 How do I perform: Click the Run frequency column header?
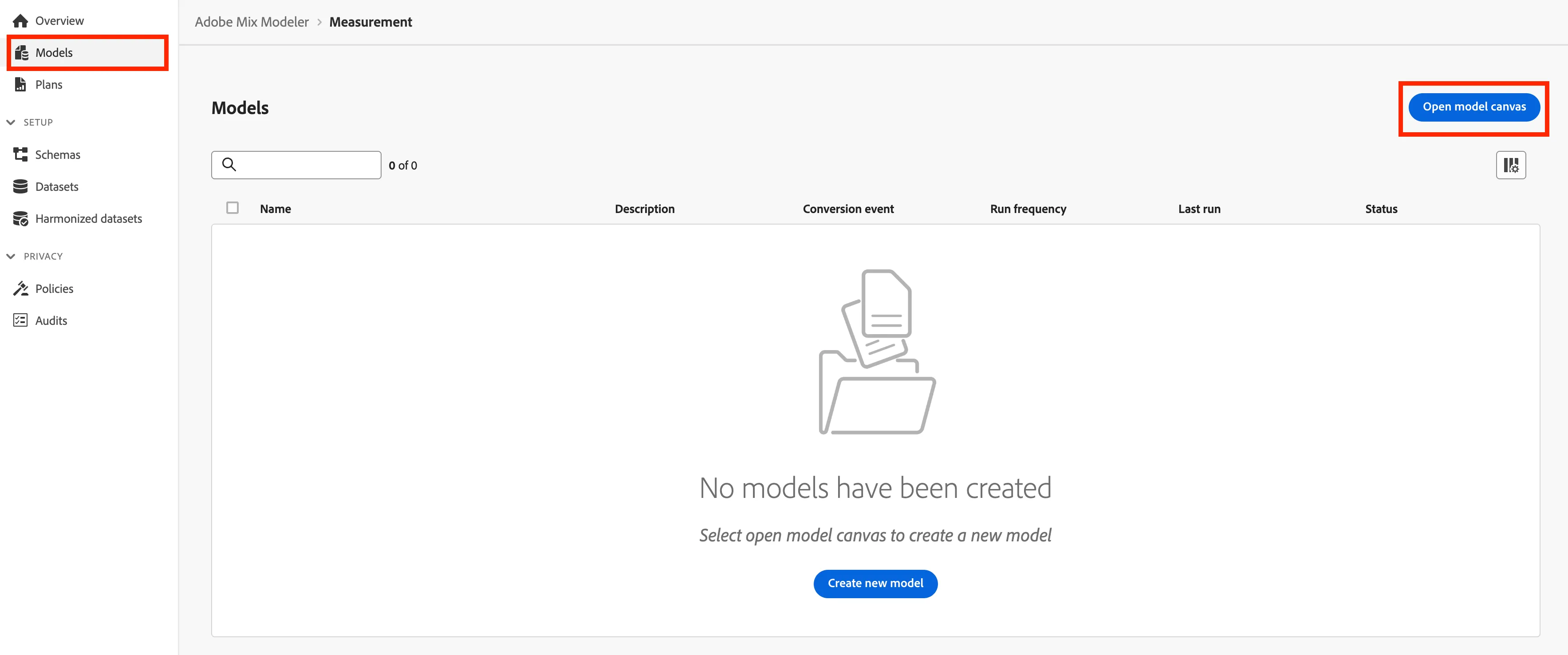click(x=1028, y=209)
